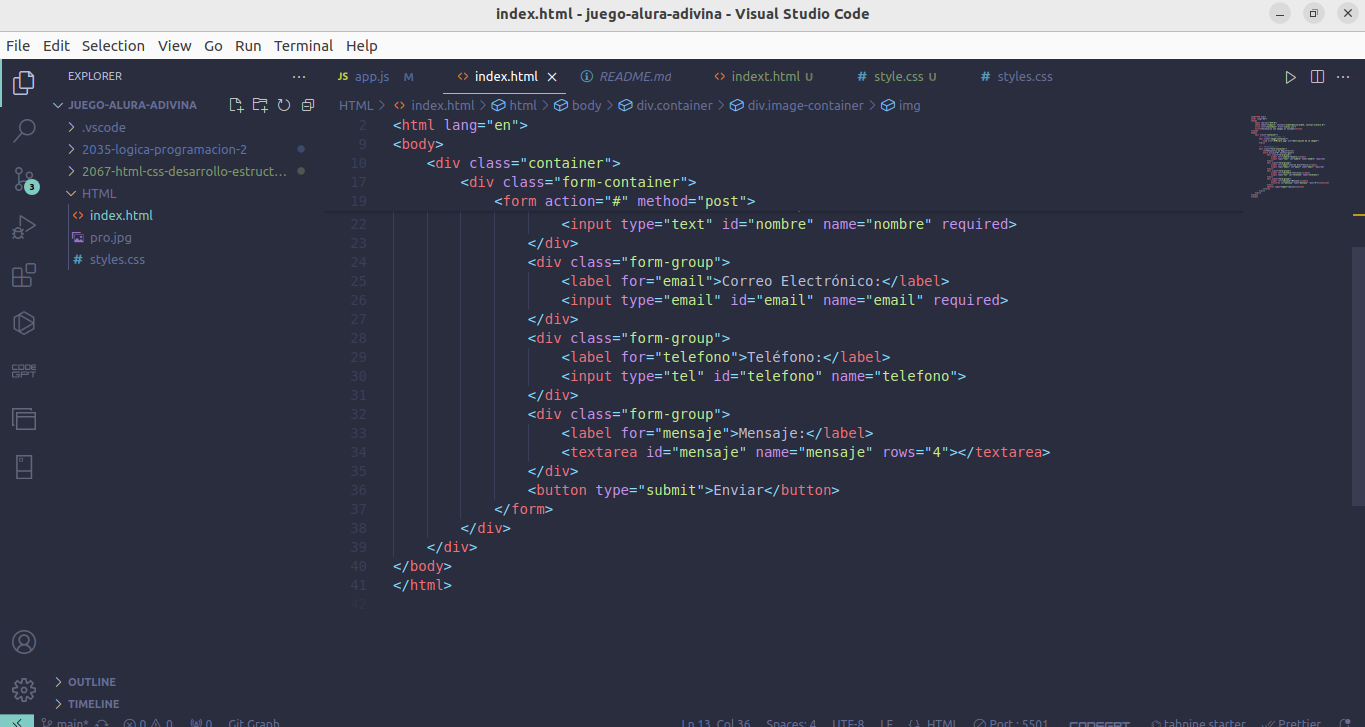1365x727 pixels.
Task: Open the Explorer view in activity bar
Action: point(24,82)
